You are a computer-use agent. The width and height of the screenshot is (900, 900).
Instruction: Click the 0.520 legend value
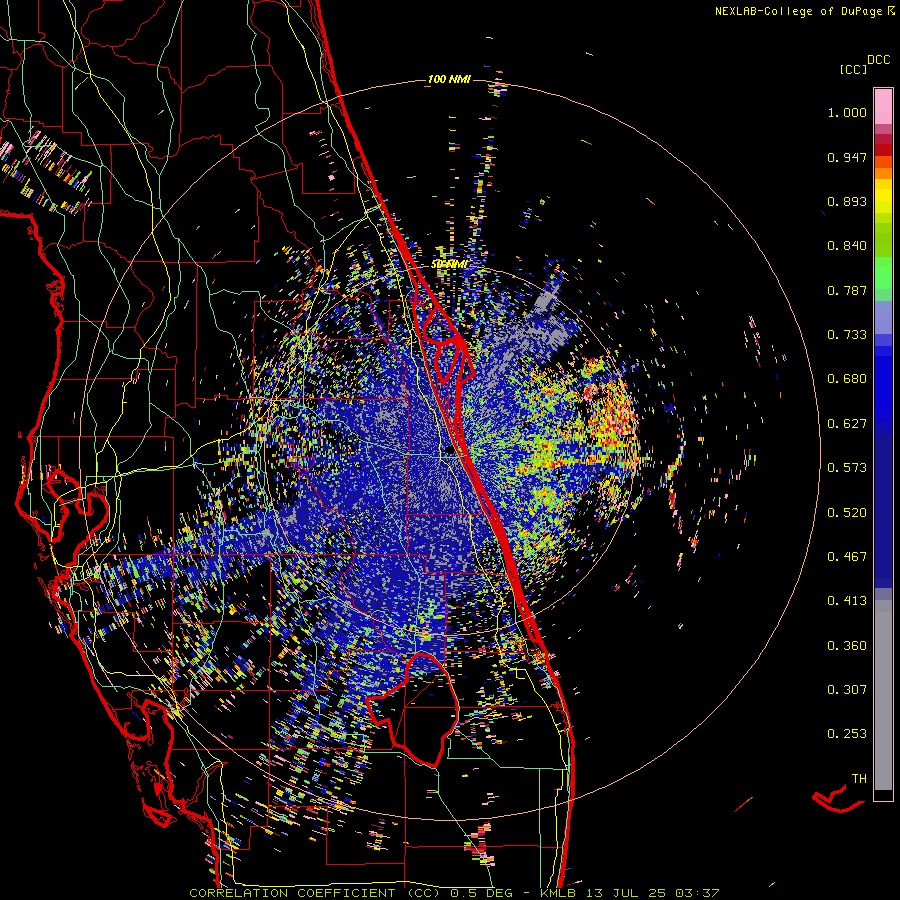tap(847, 512)
